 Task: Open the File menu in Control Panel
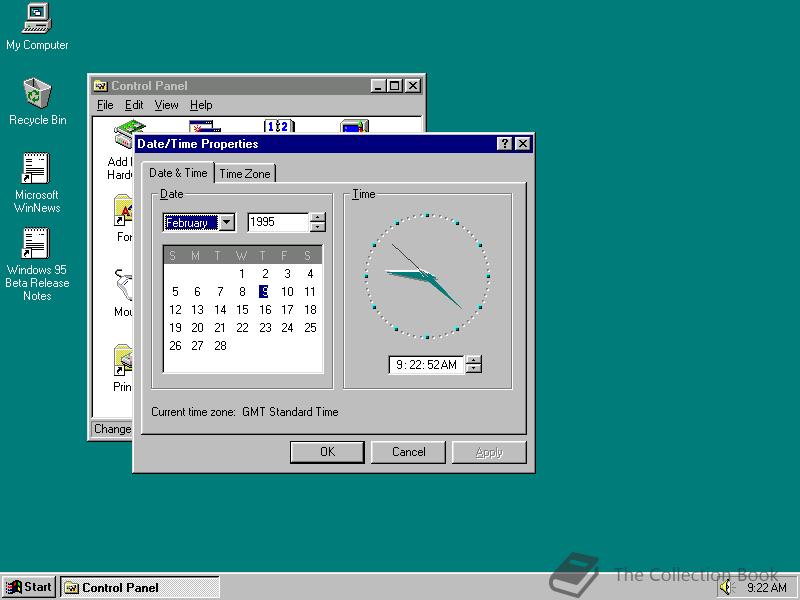pyautogui.click(x=105, y=105)
